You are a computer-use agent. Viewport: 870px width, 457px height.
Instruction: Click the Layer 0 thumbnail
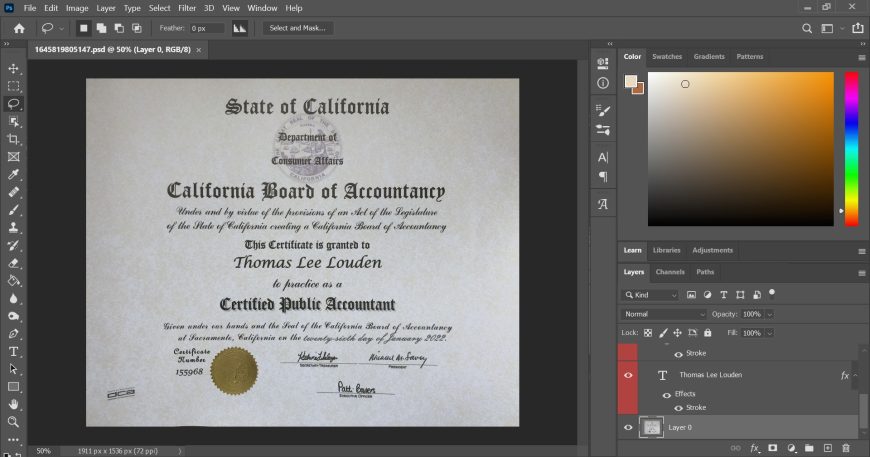click(651, 428)
